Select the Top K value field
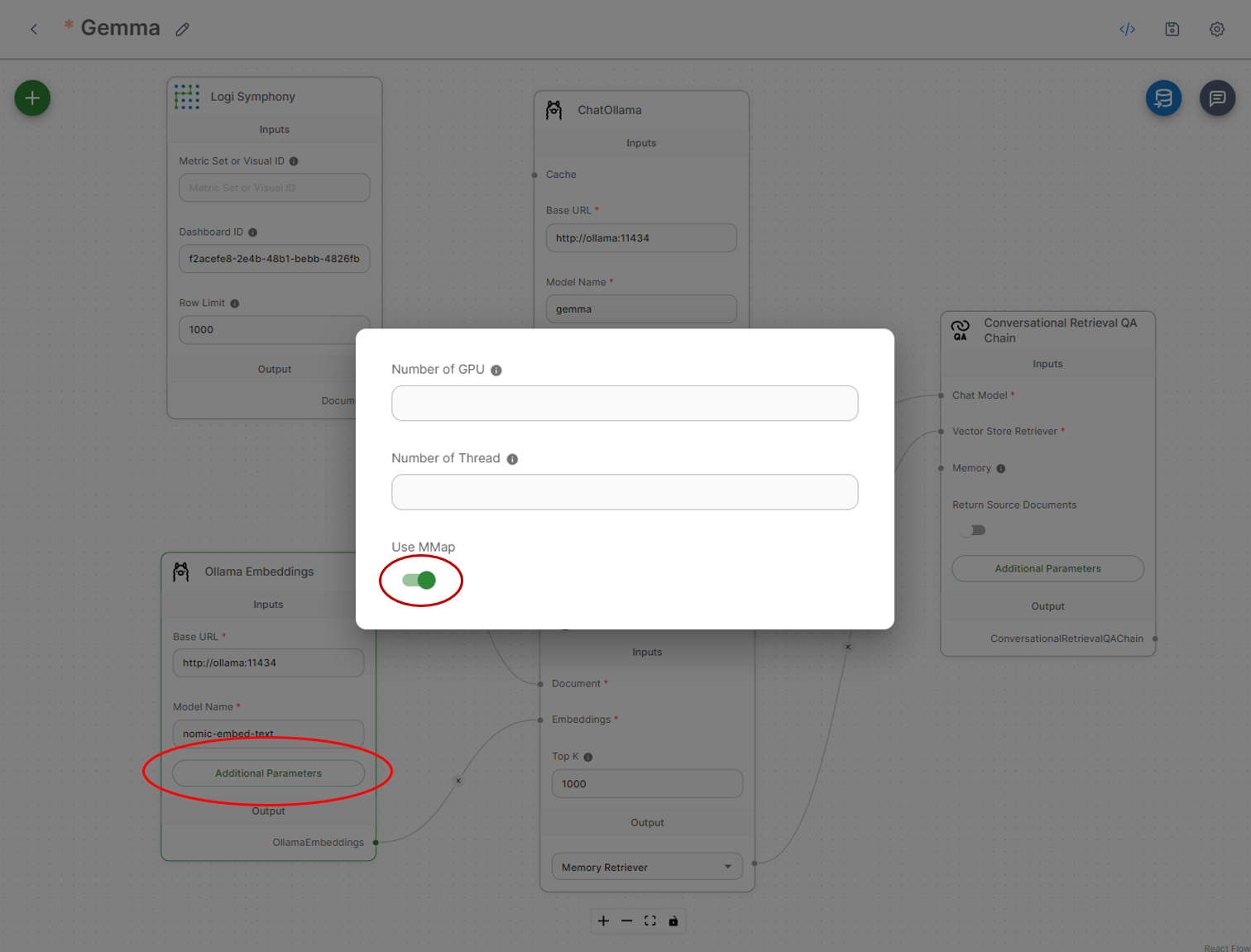 (x=646, y=783)
